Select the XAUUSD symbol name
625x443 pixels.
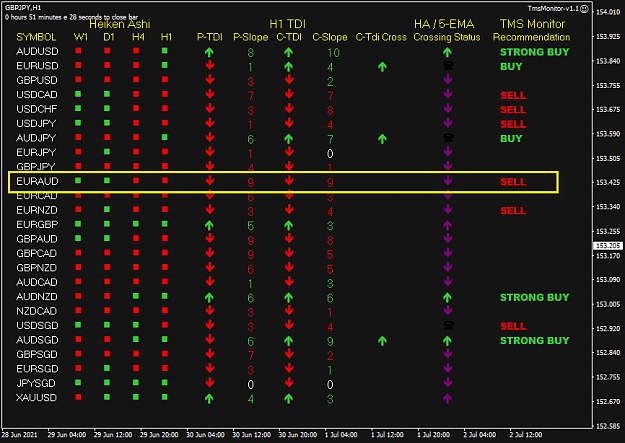tap(36, 398)
